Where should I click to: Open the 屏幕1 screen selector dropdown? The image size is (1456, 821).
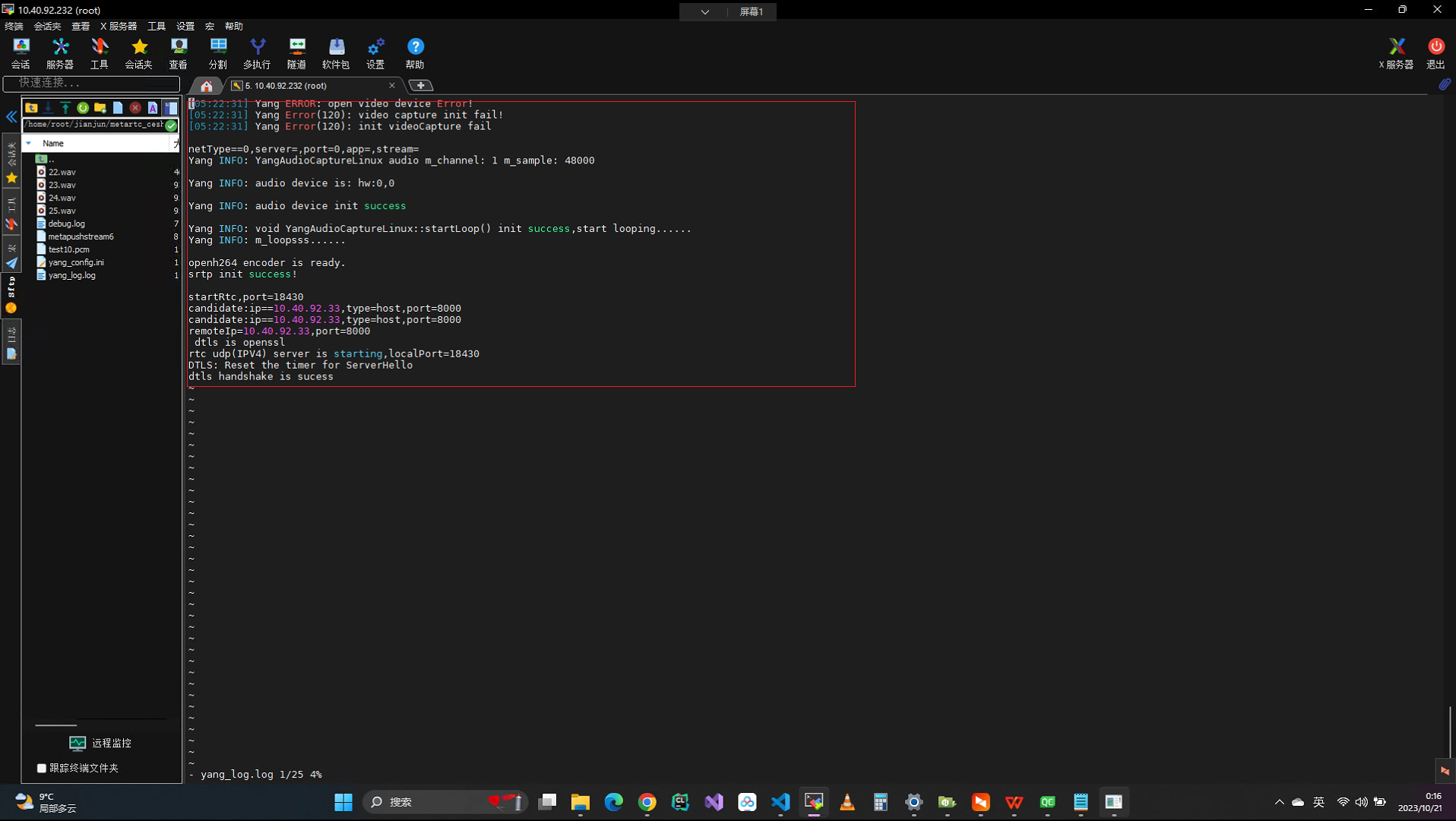point(704,11)
